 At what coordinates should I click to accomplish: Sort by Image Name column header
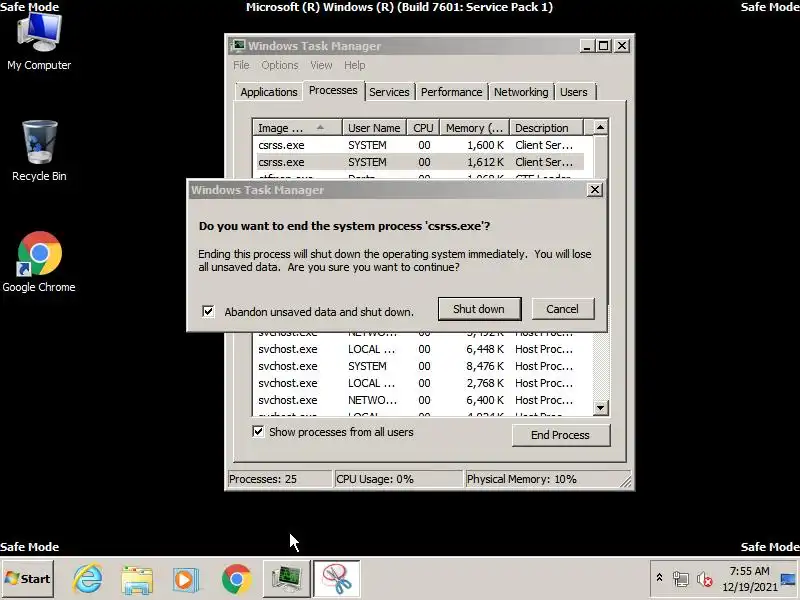[x=297, y=128]
